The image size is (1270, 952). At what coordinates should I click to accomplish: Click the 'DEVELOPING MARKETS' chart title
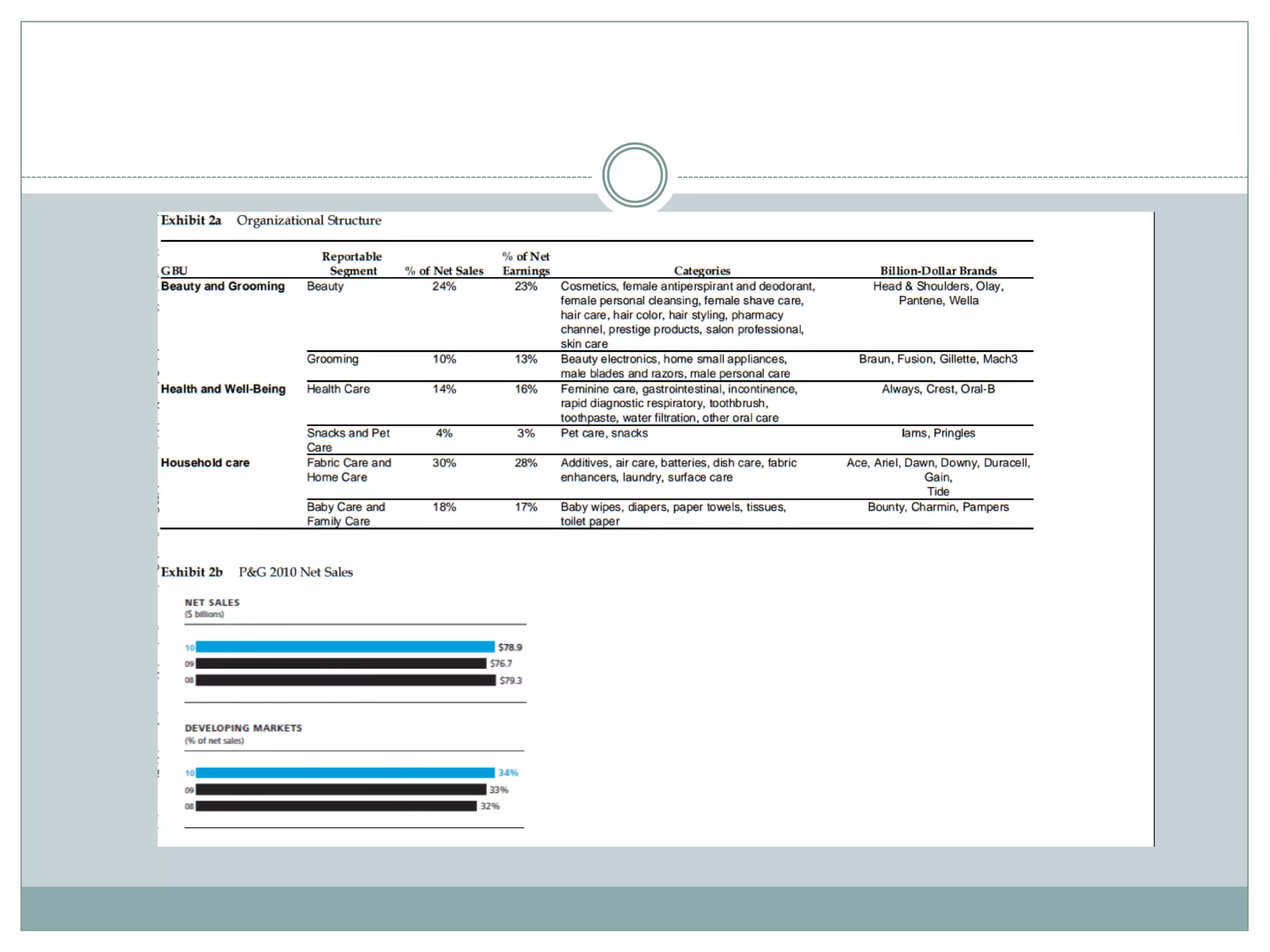point(243,728)
